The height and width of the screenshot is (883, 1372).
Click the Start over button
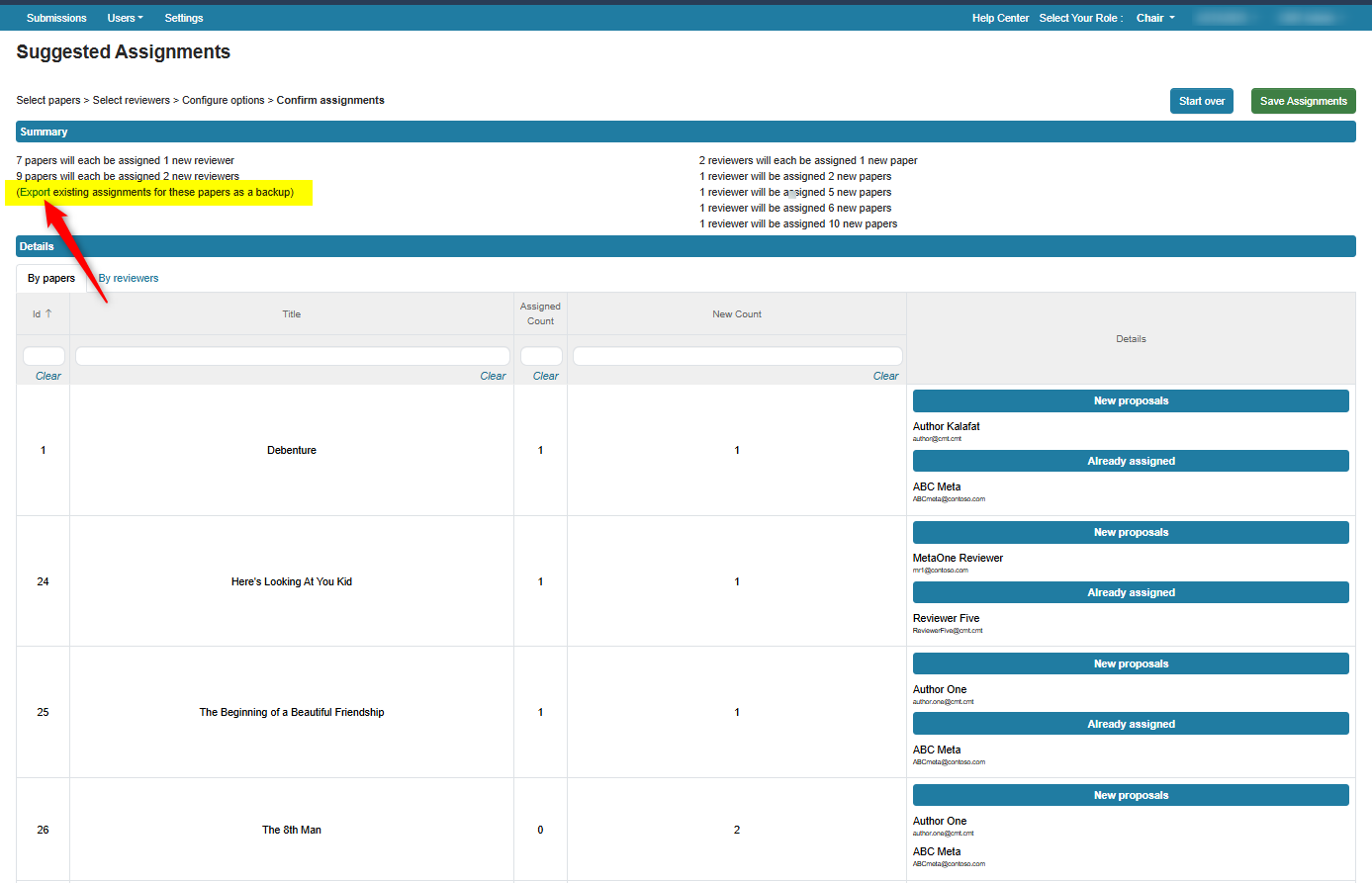1201,100
